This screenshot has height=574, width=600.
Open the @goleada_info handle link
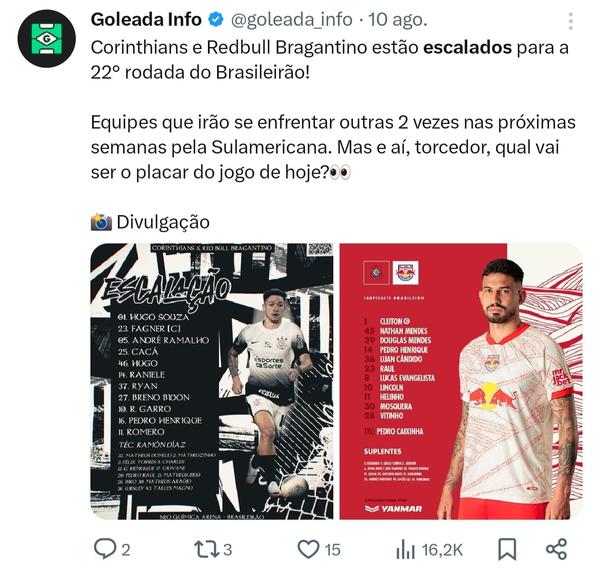click(292, 20)
